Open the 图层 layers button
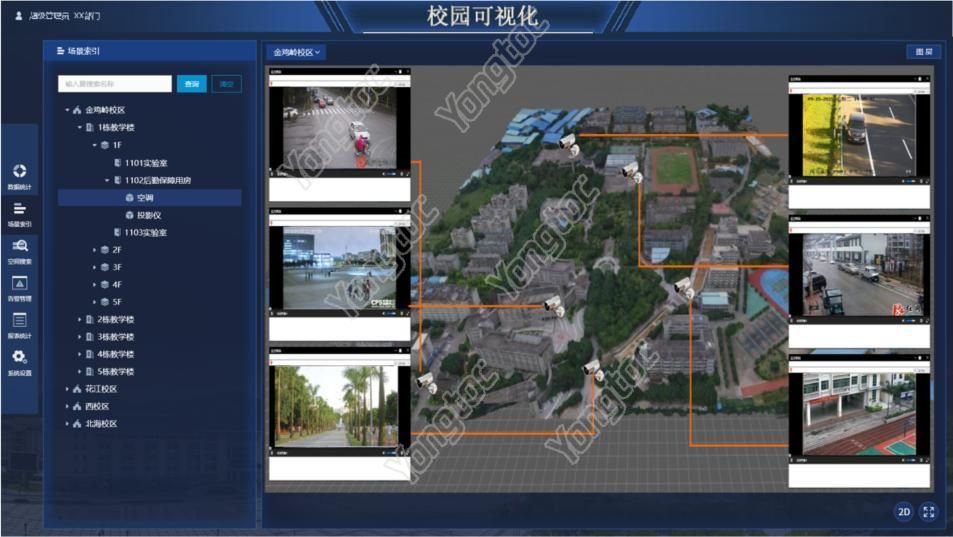This screenshot has height=537, width=953. 924,52
